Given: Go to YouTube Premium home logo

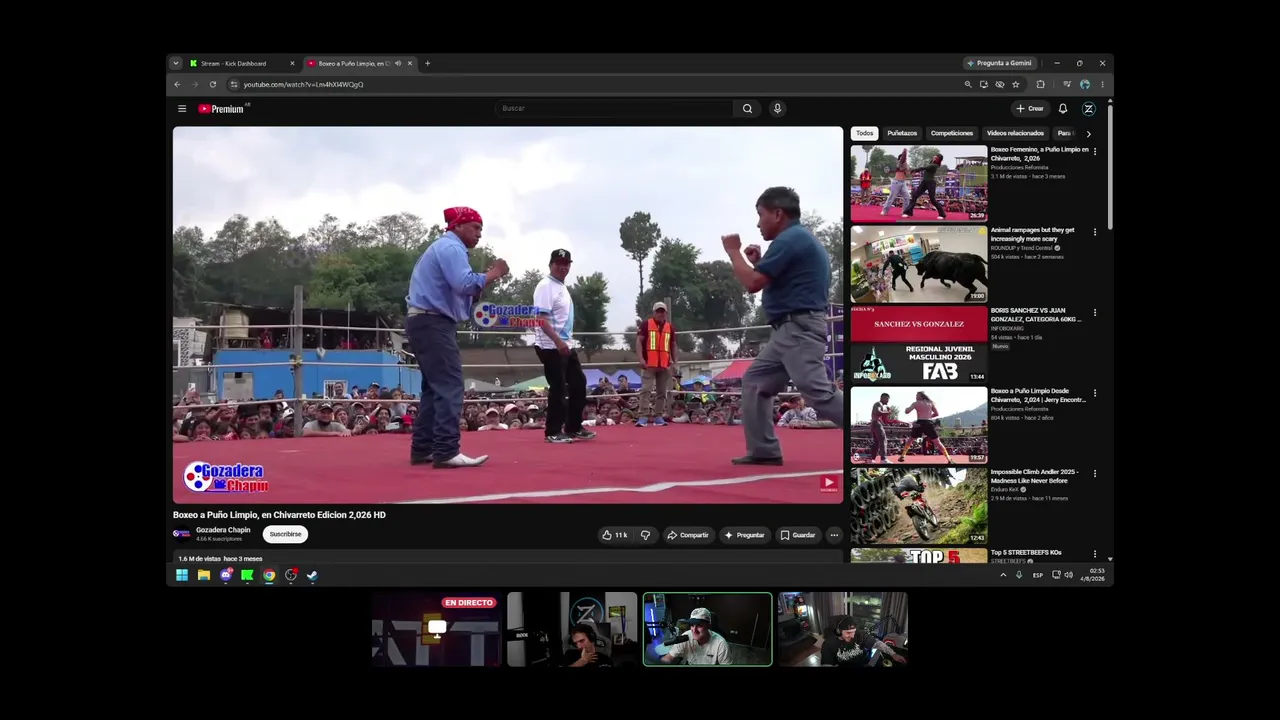Looking at the screenshot, I should (x=221, y=109).
